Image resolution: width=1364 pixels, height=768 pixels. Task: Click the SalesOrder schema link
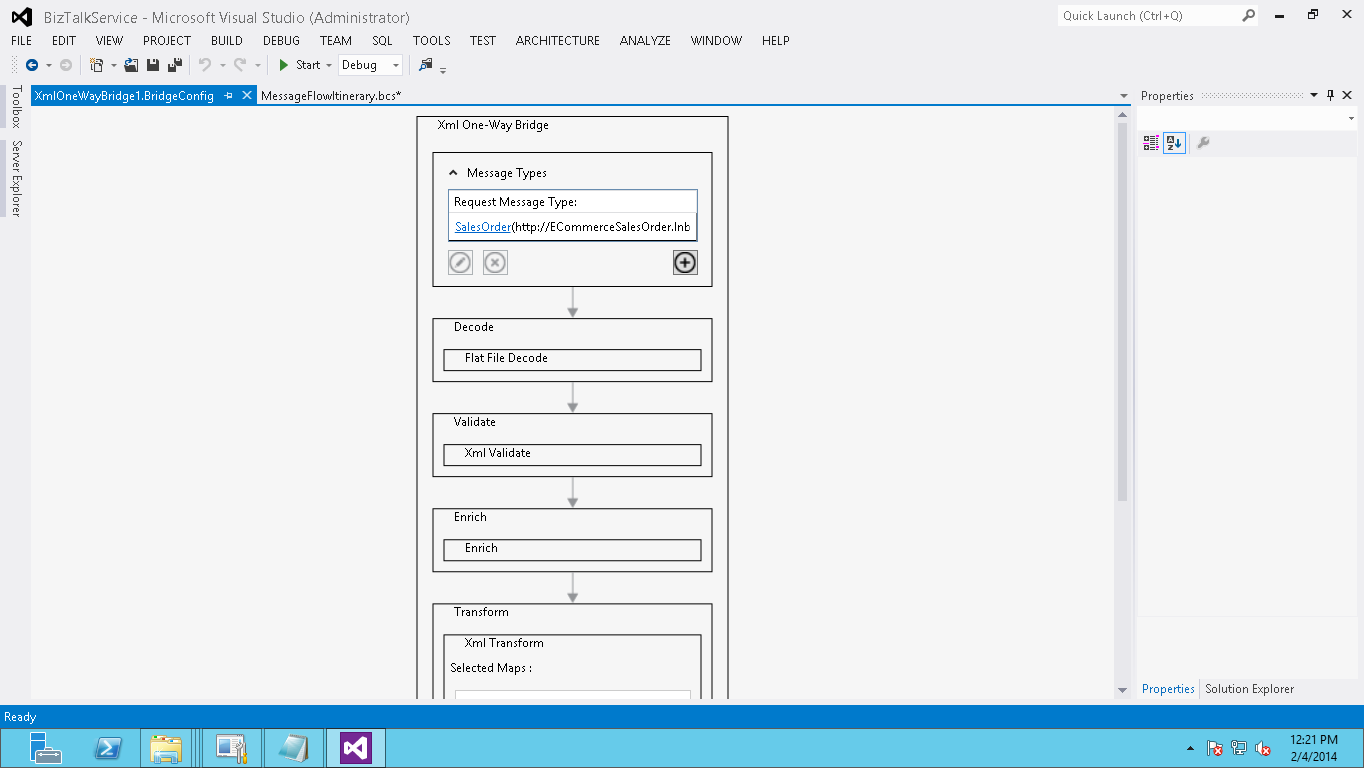click(x=482, y=227)
